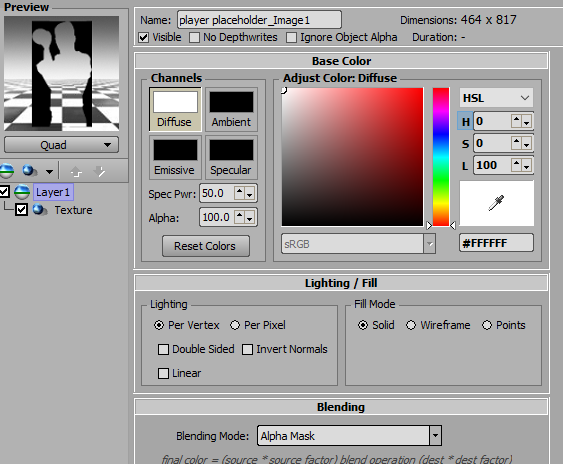Select the Per Pixel lighting option
The width and height of the screenshot is (563, 464).
click(235, 325)
